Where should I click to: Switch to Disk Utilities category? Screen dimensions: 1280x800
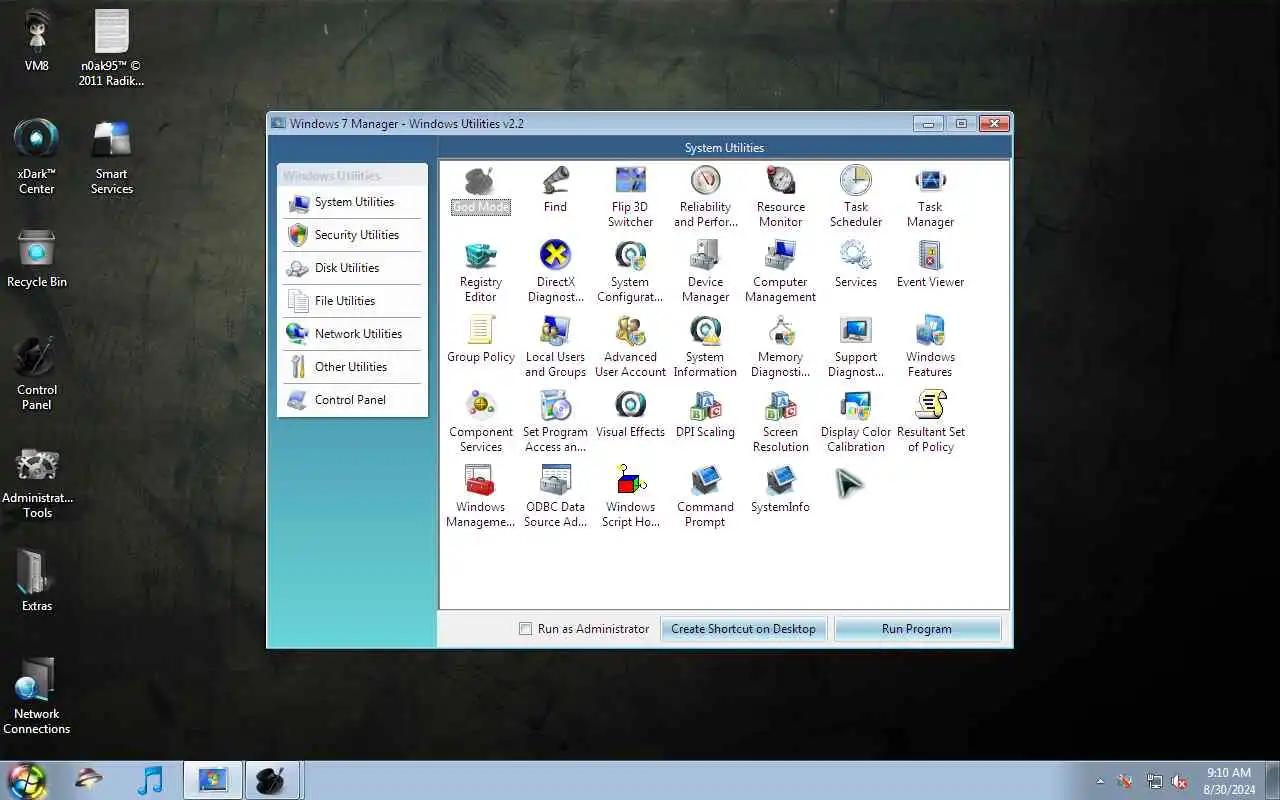[352, 268]
